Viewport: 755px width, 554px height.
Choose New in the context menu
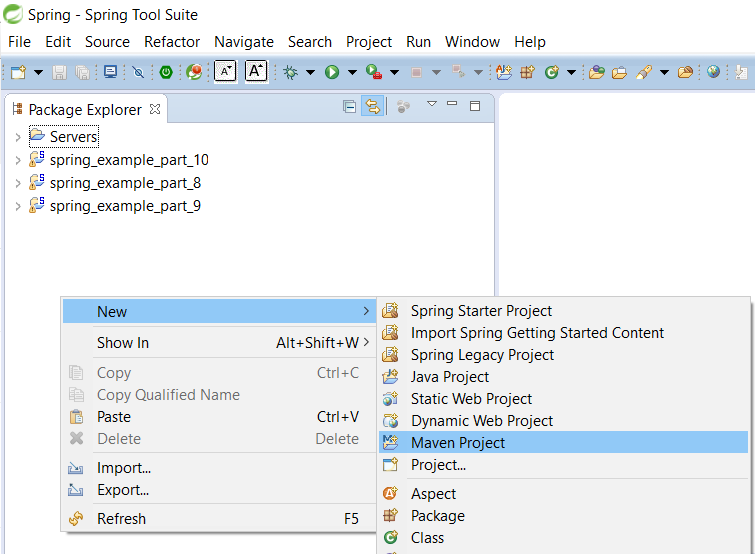coord(219,311)
